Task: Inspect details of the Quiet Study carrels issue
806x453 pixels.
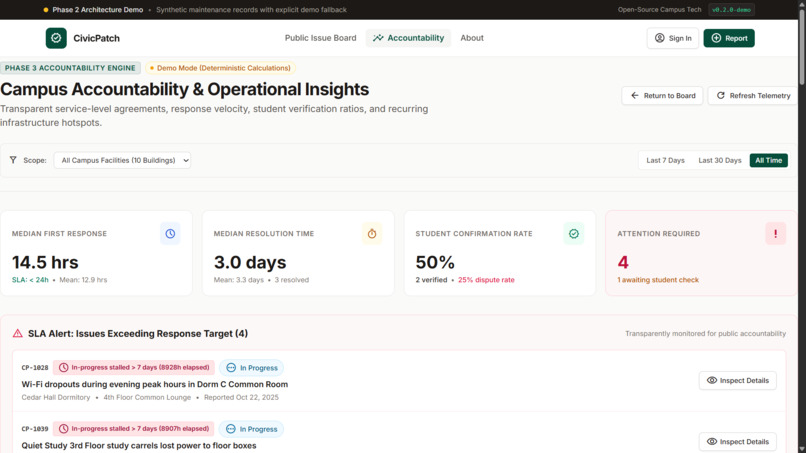Action: [x=738, y=442]
